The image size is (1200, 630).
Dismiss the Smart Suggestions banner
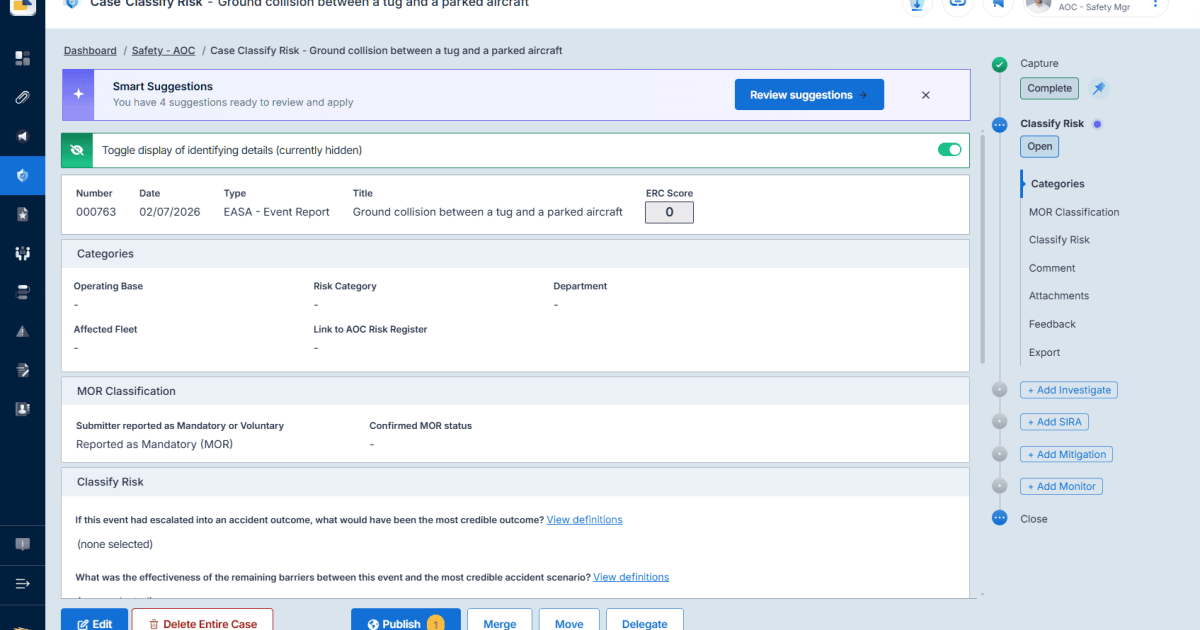coord(925,95)
